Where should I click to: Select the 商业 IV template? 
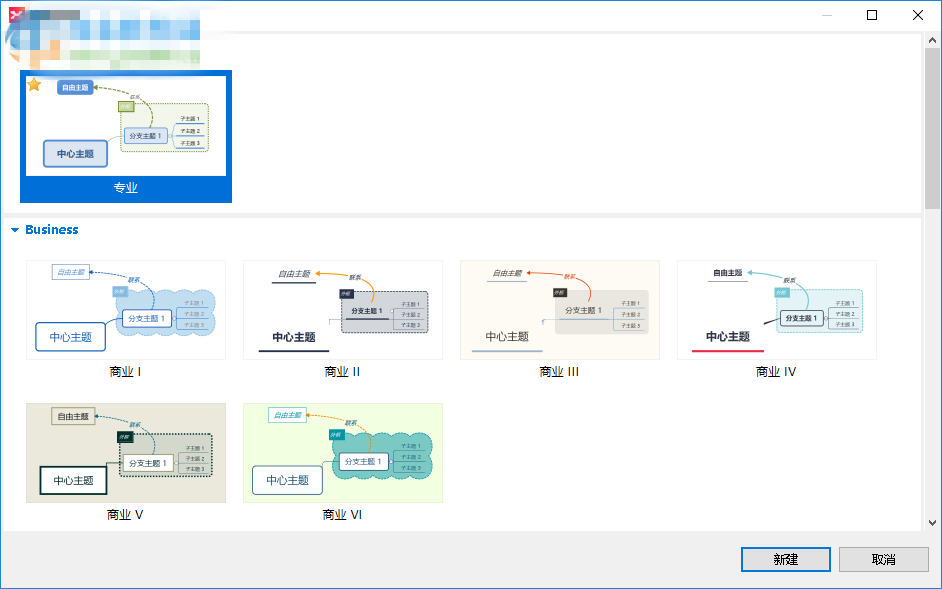coord(776,310)
